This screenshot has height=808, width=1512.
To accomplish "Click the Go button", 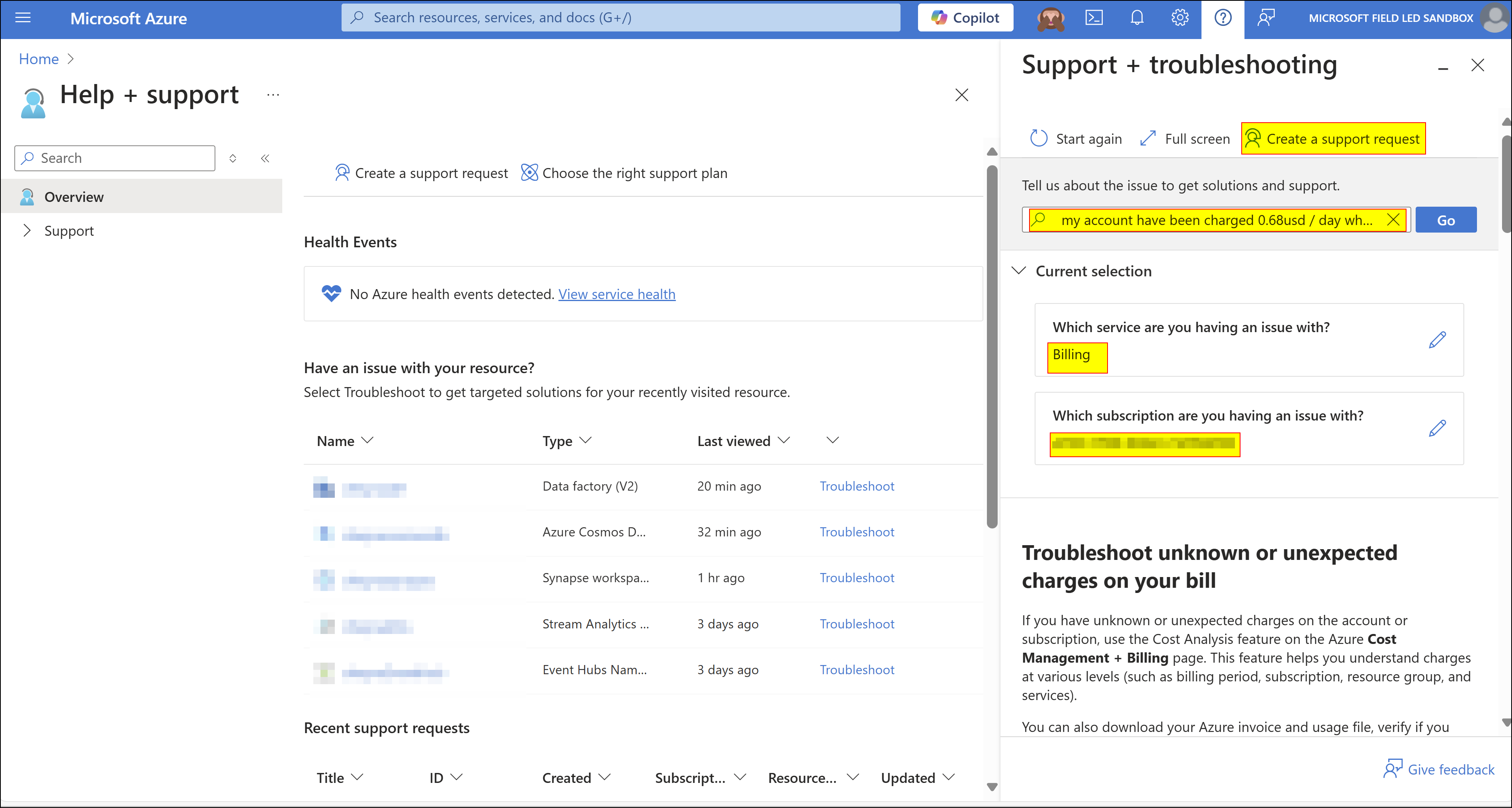I will (1446, 219).
